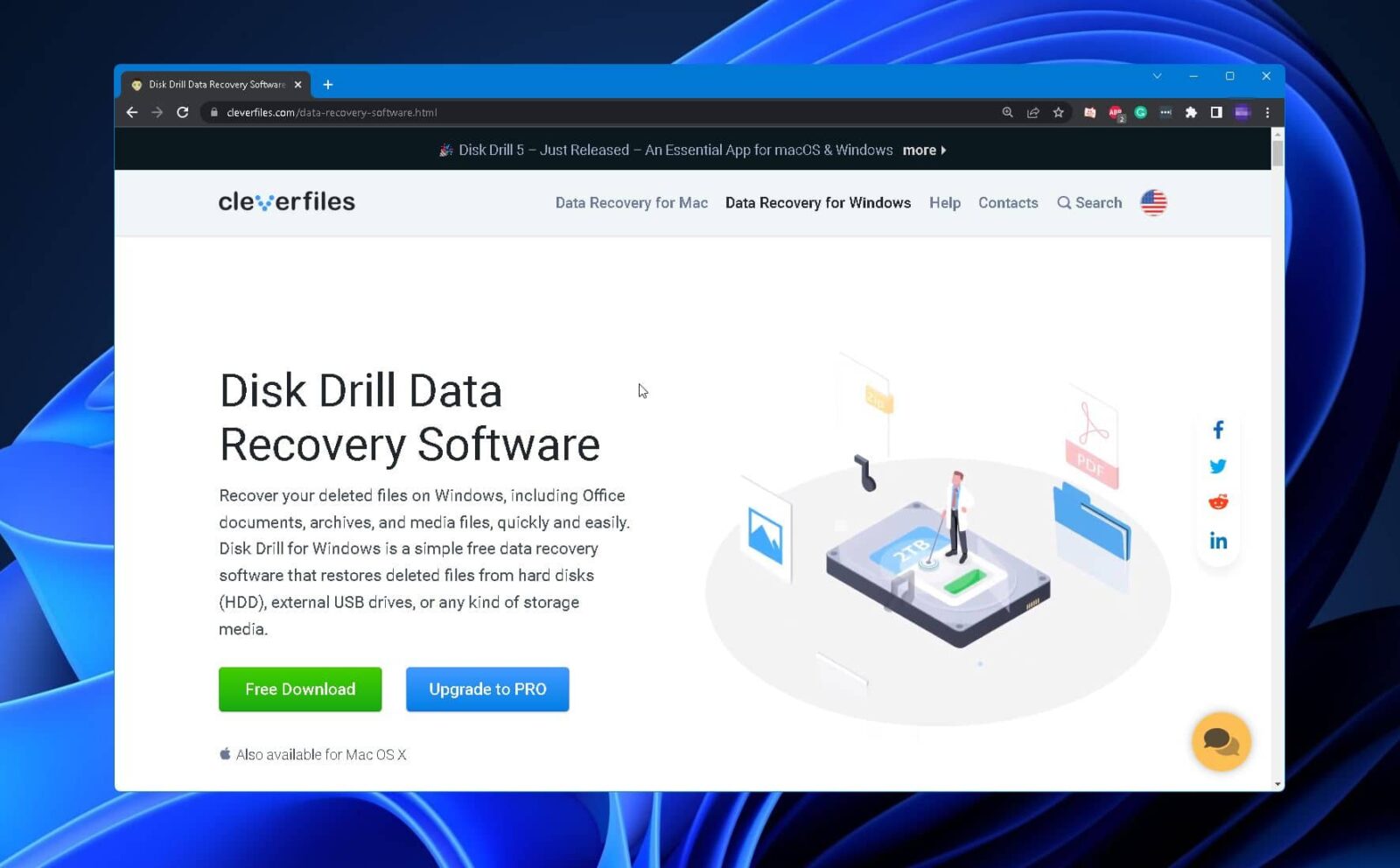Open the Contacts menu item
The width and height of the screenshot is (1400, 868).
click(1008, 202)
